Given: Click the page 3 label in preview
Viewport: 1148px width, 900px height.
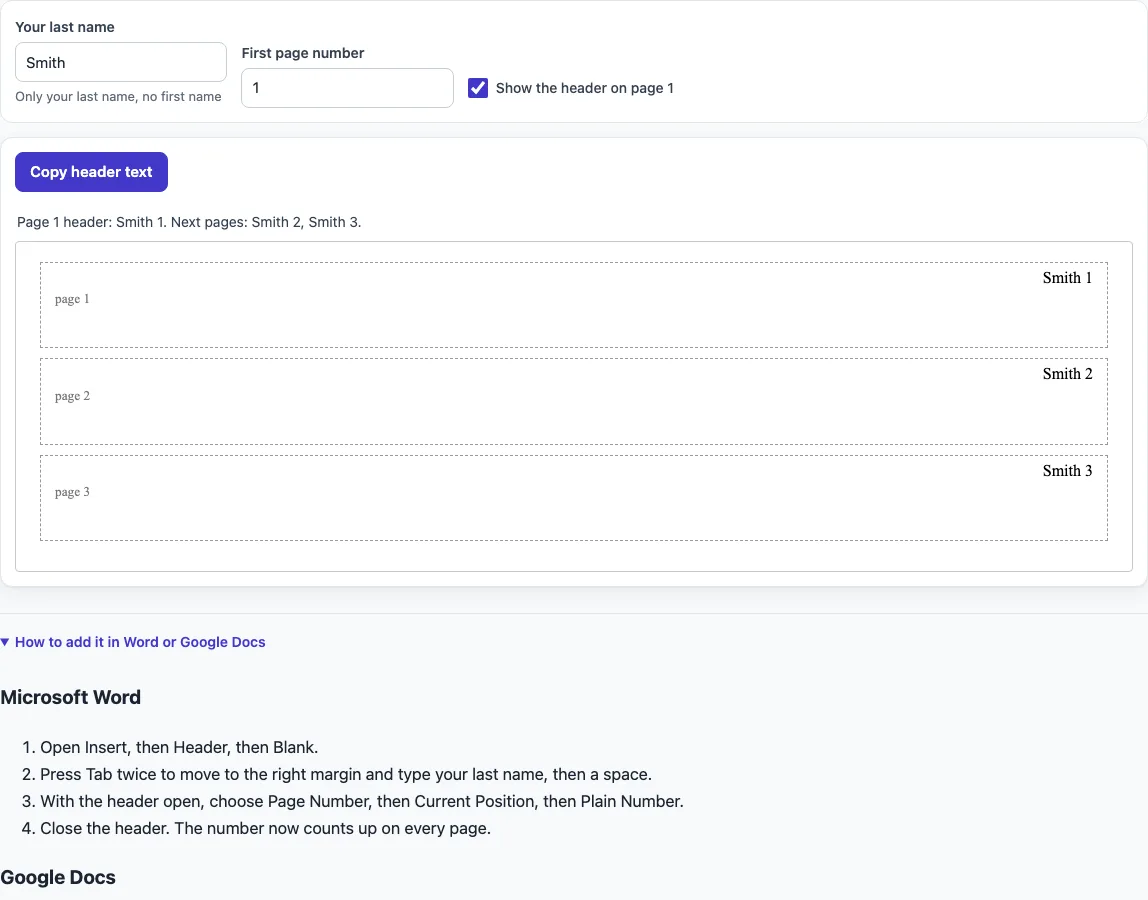Looking at the screenshot, I should [x=72, y=492].
